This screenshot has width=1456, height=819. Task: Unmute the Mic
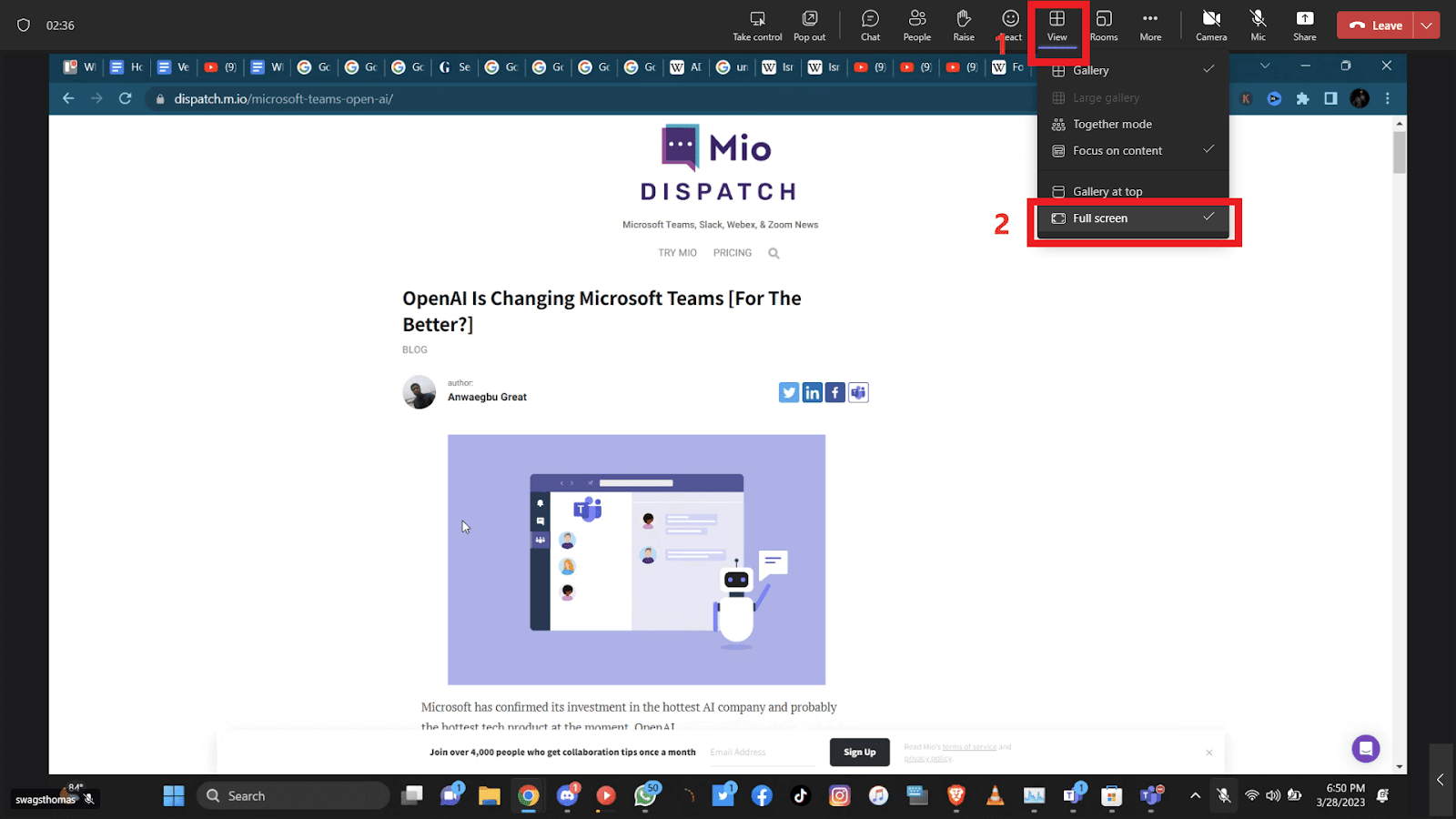pos(1258,25)
